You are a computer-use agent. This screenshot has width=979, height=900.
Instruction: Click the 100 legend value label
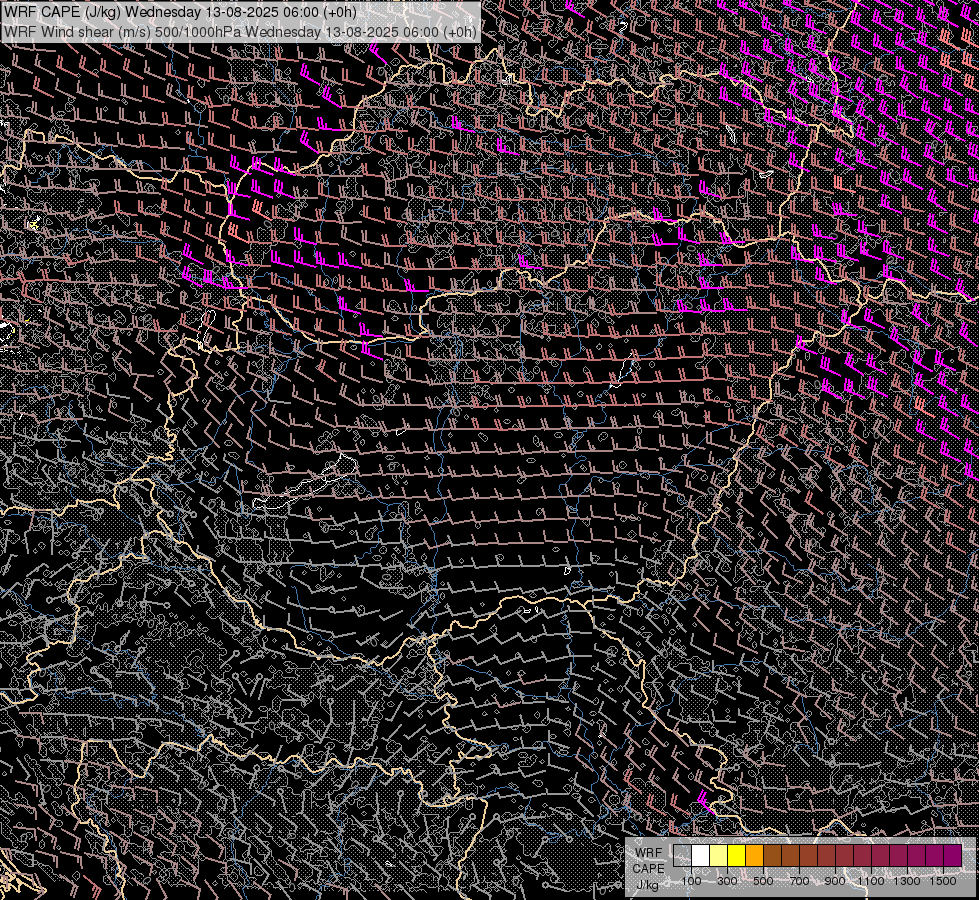[x=691, y=881]
